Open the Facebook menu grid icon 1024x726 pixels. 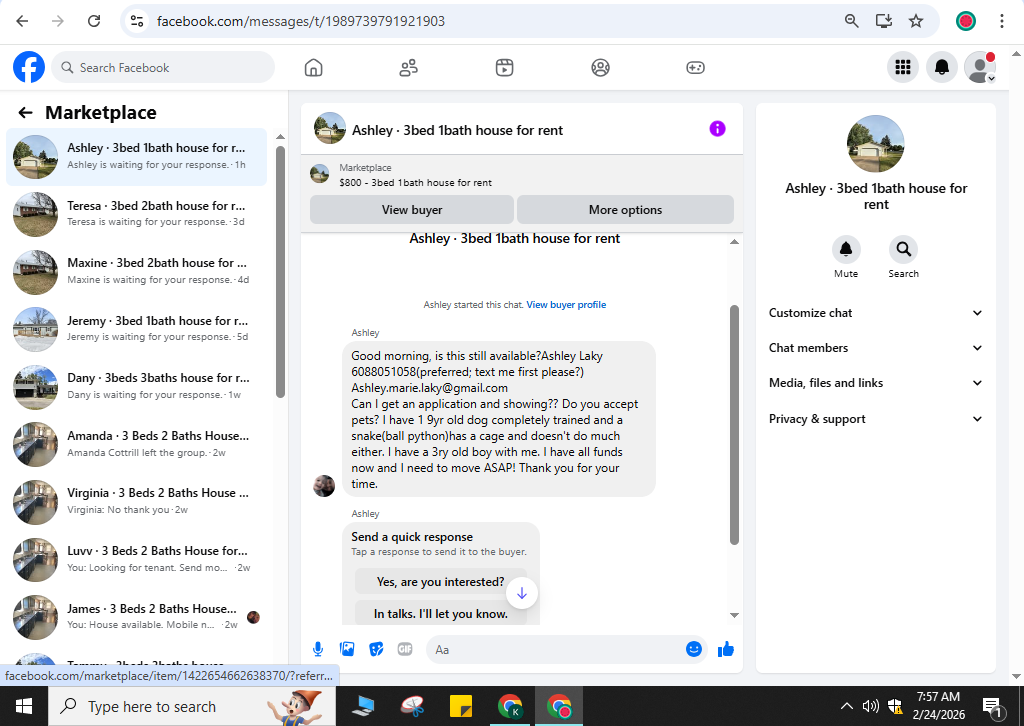[x=903, y=67]
